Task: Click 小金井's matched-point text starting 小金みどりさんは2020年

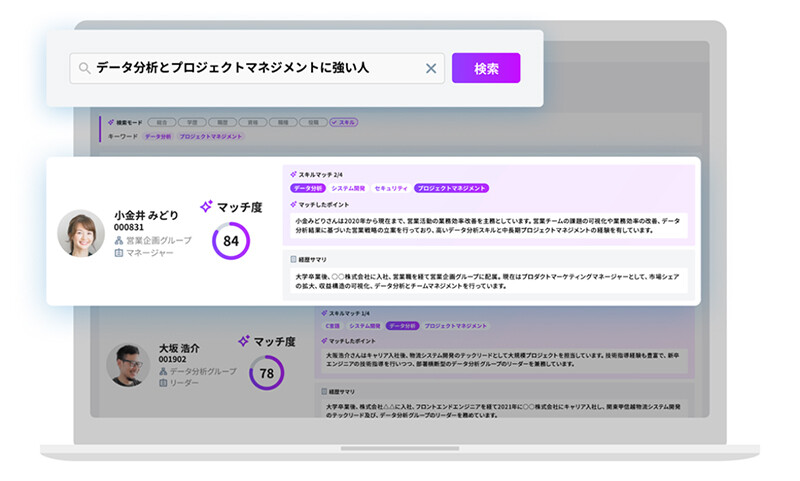Action: 488,225
